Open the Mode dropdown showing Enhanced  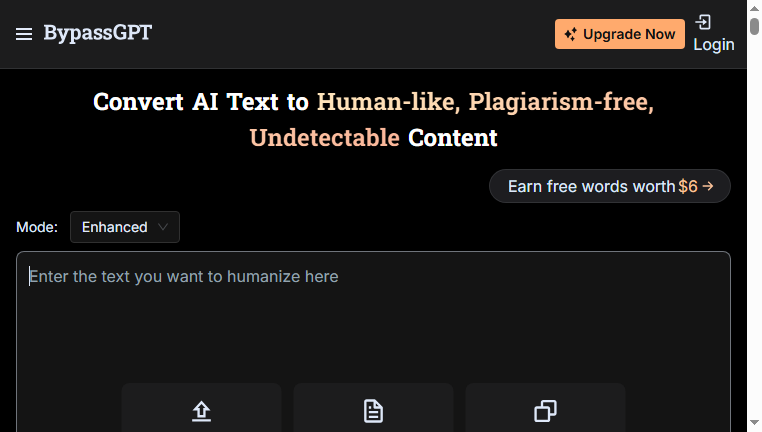pyautogui.click(x=125, y=227)
